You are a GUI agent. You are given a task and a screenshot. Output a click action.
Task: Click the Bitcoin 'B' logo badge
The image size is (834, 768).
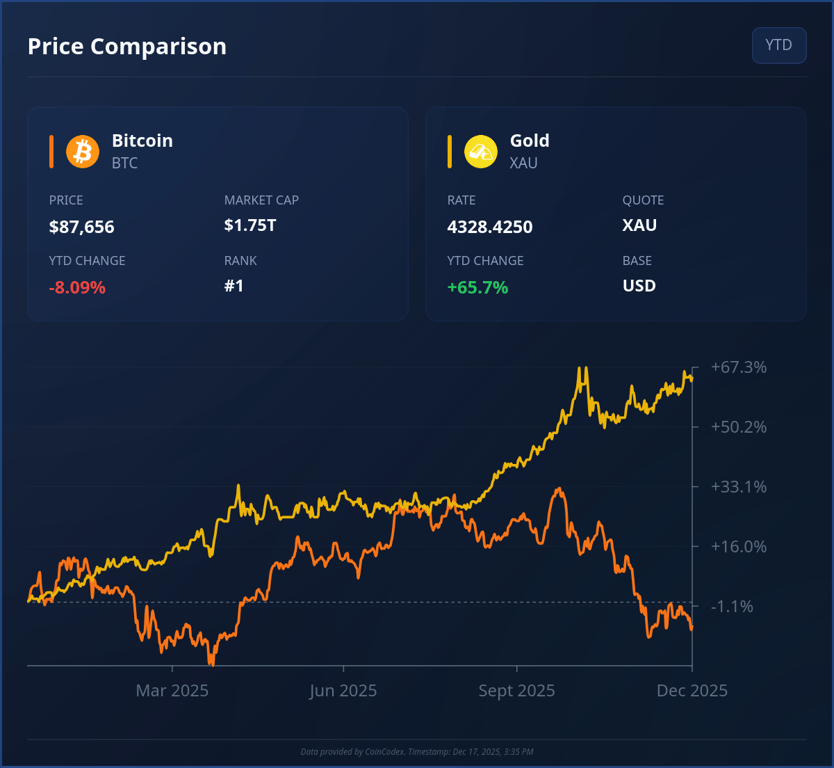pyautogui.click(x=82, y=151)
